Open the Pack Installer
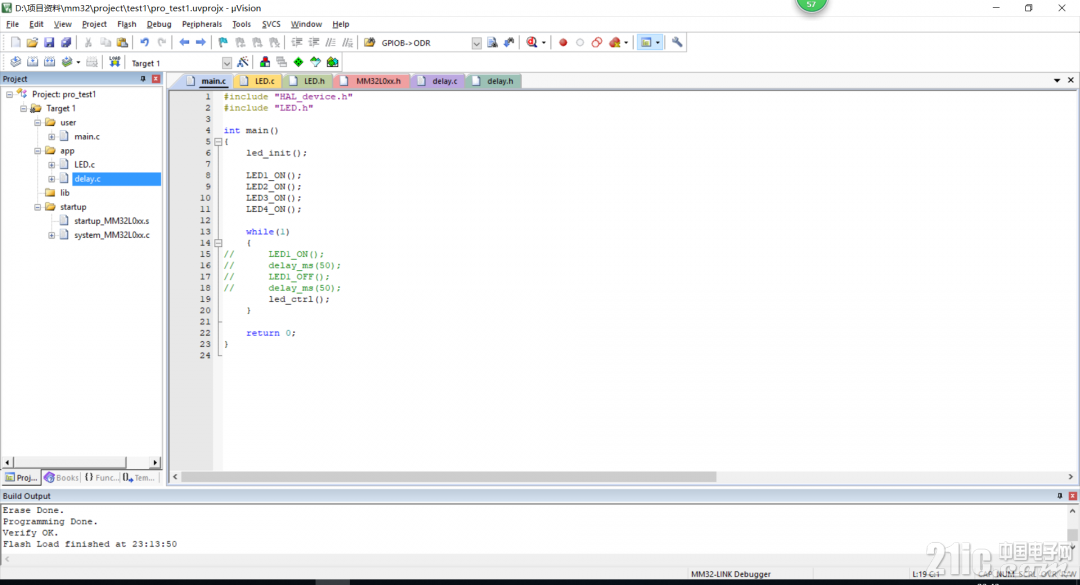 [333, 63]
